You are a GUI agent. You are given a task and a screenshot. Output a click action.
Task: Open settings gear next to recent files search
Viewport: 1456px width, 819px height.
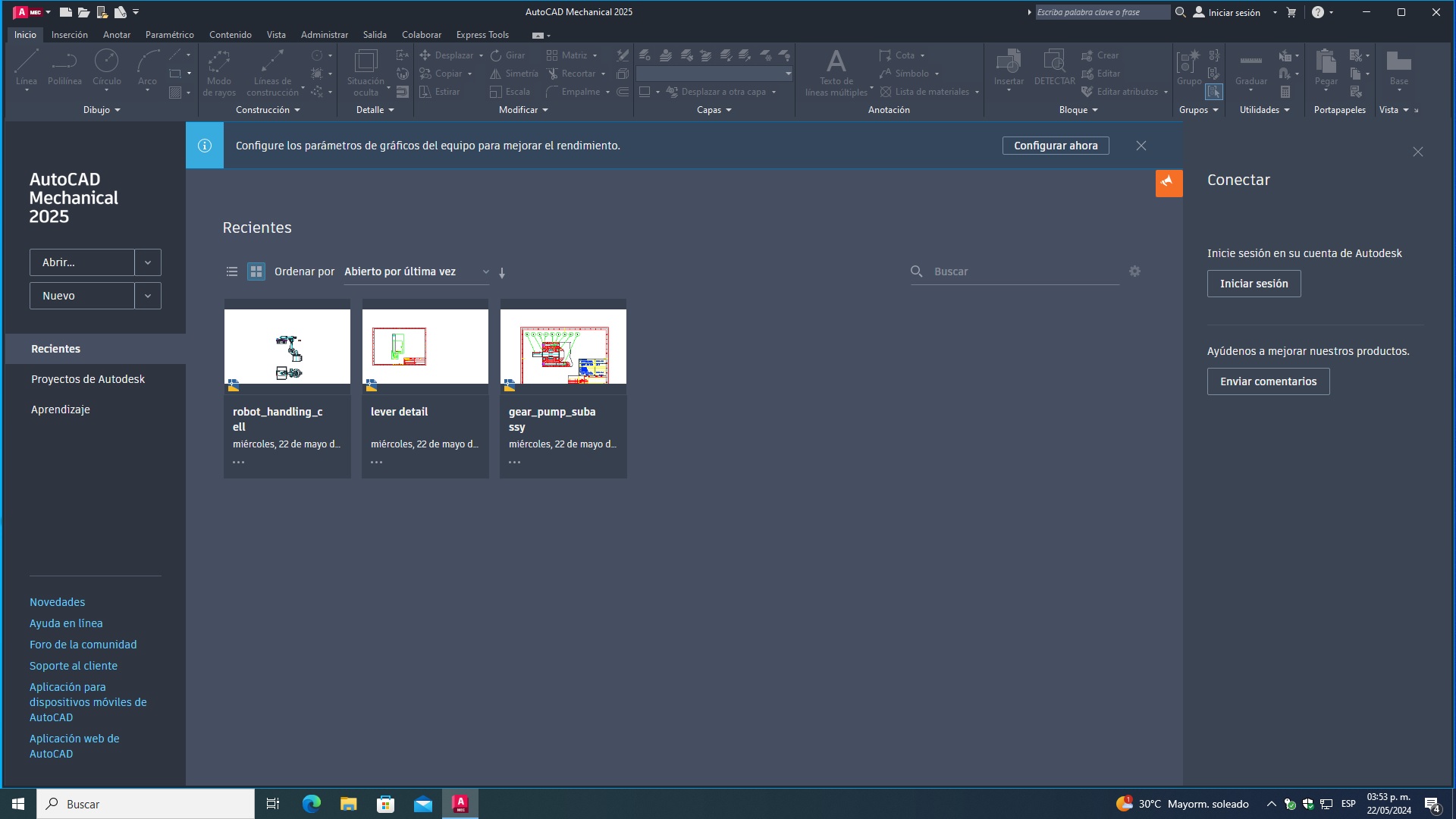pyautogui.click(x=1134, y=271)
